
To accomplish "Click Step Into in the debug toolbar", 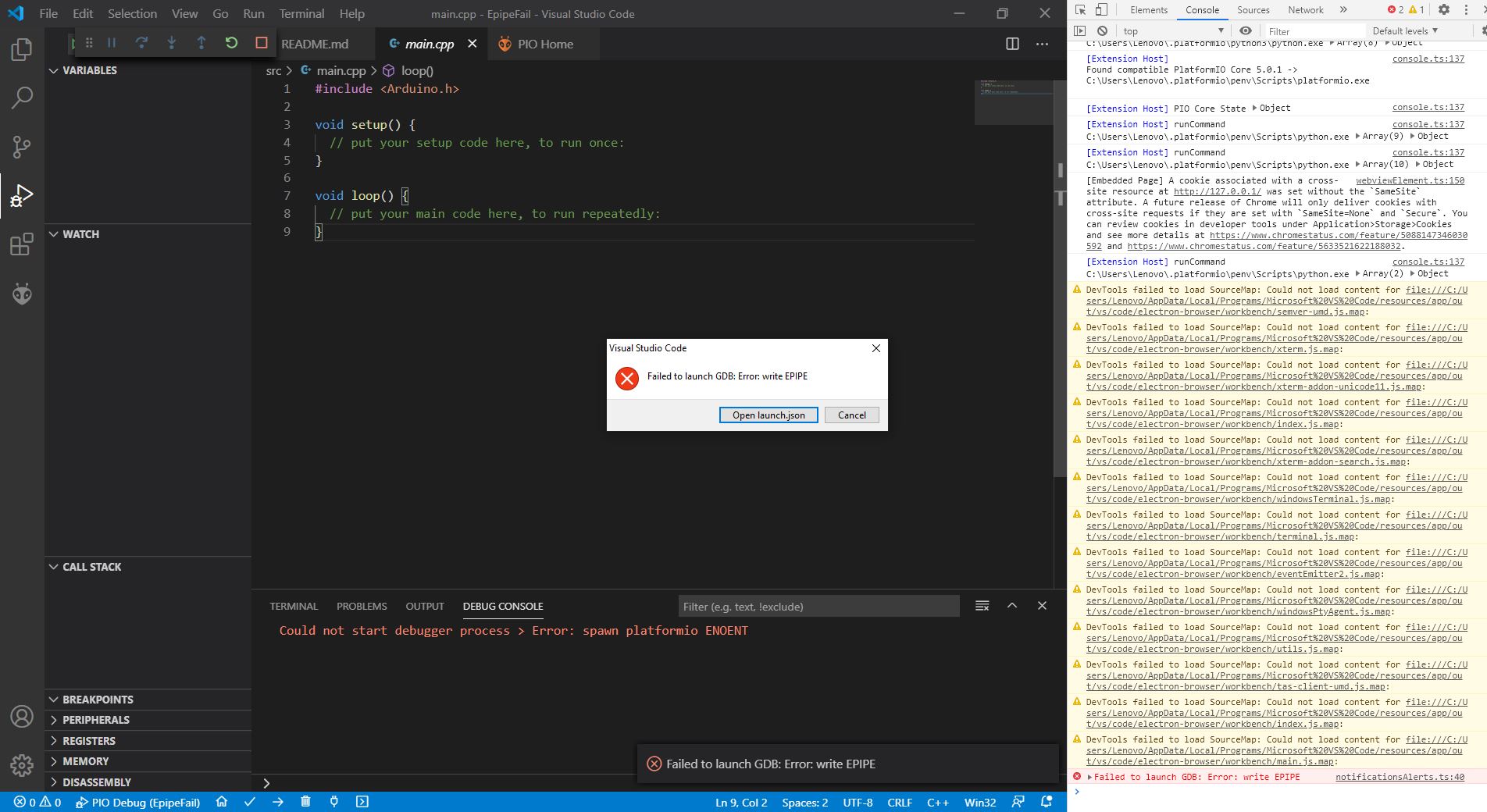I will coord(171,43).
